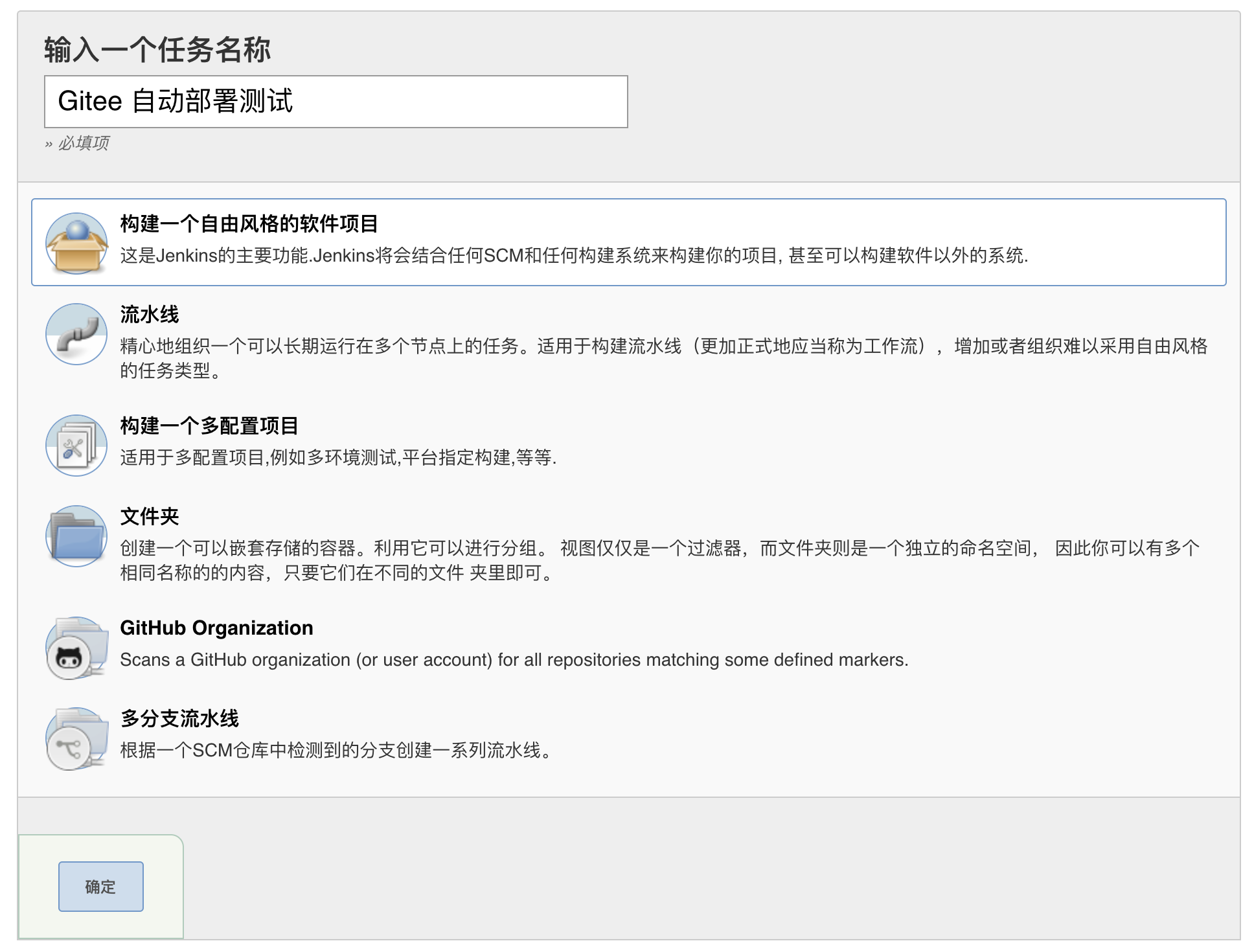1254x952 pixels.
Task: Click the multibranch SCM description text
Action: tap(336, 751)
